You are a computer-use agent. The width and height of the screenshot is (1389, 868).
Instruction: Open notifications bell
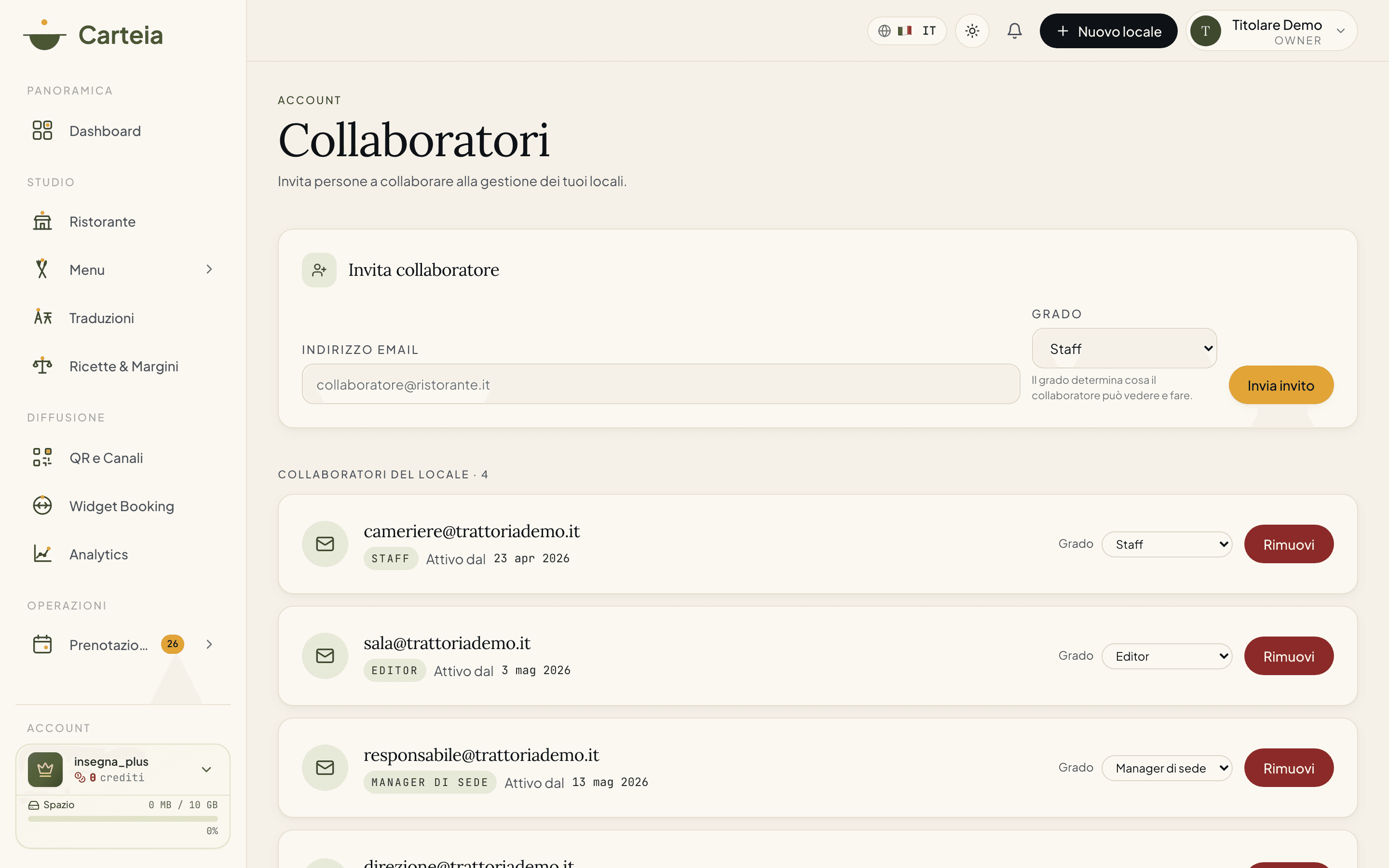[x=1014, y=30]
